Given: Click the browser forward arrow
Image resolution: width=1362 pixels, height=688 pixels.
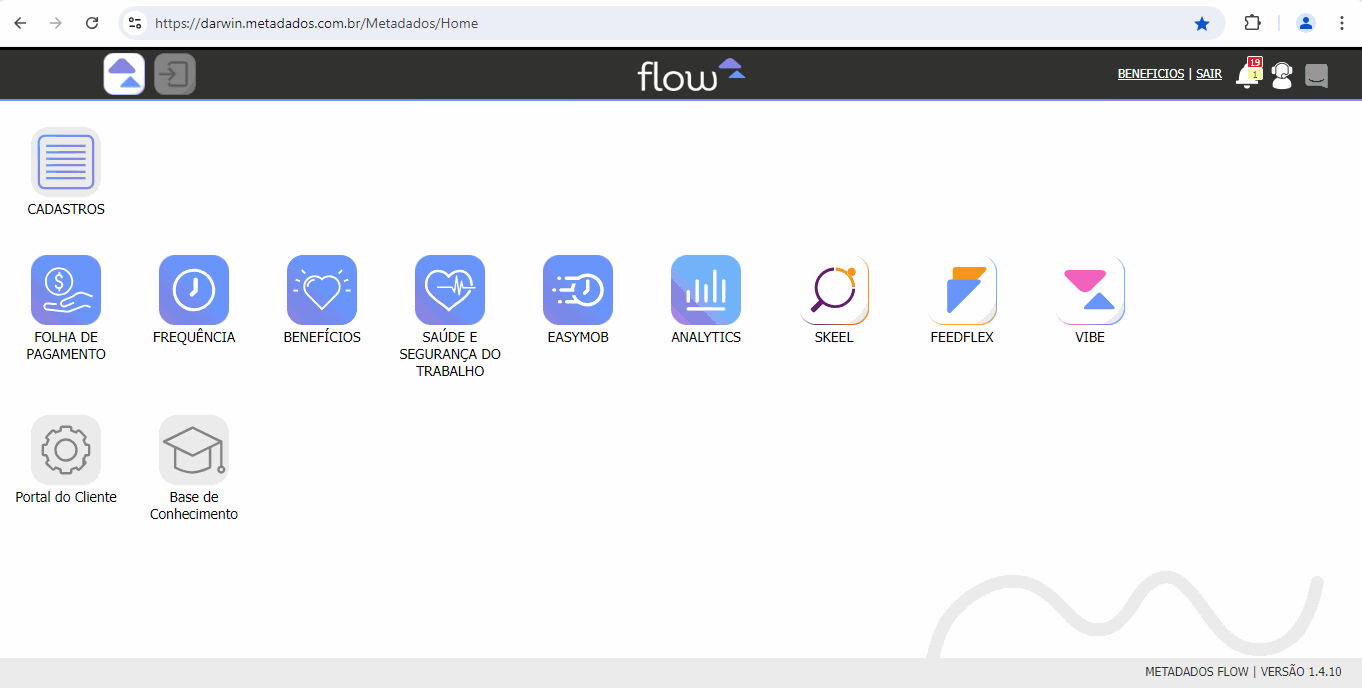Looking at the screenshot, I should [x=56, y=23].
